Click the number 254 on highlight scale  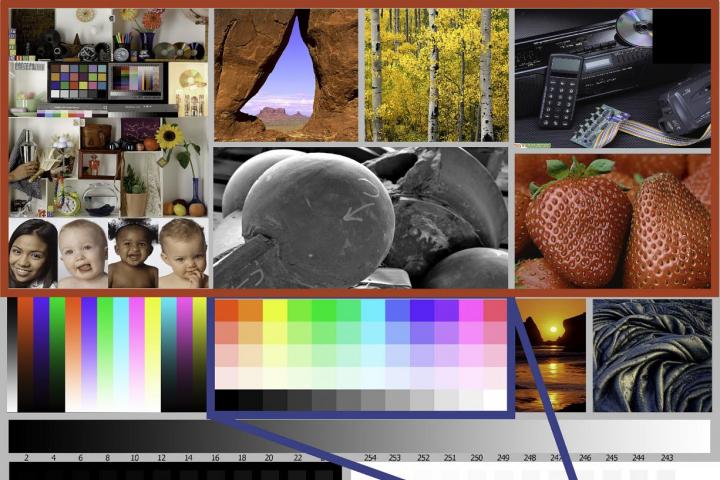pos(371,458)
